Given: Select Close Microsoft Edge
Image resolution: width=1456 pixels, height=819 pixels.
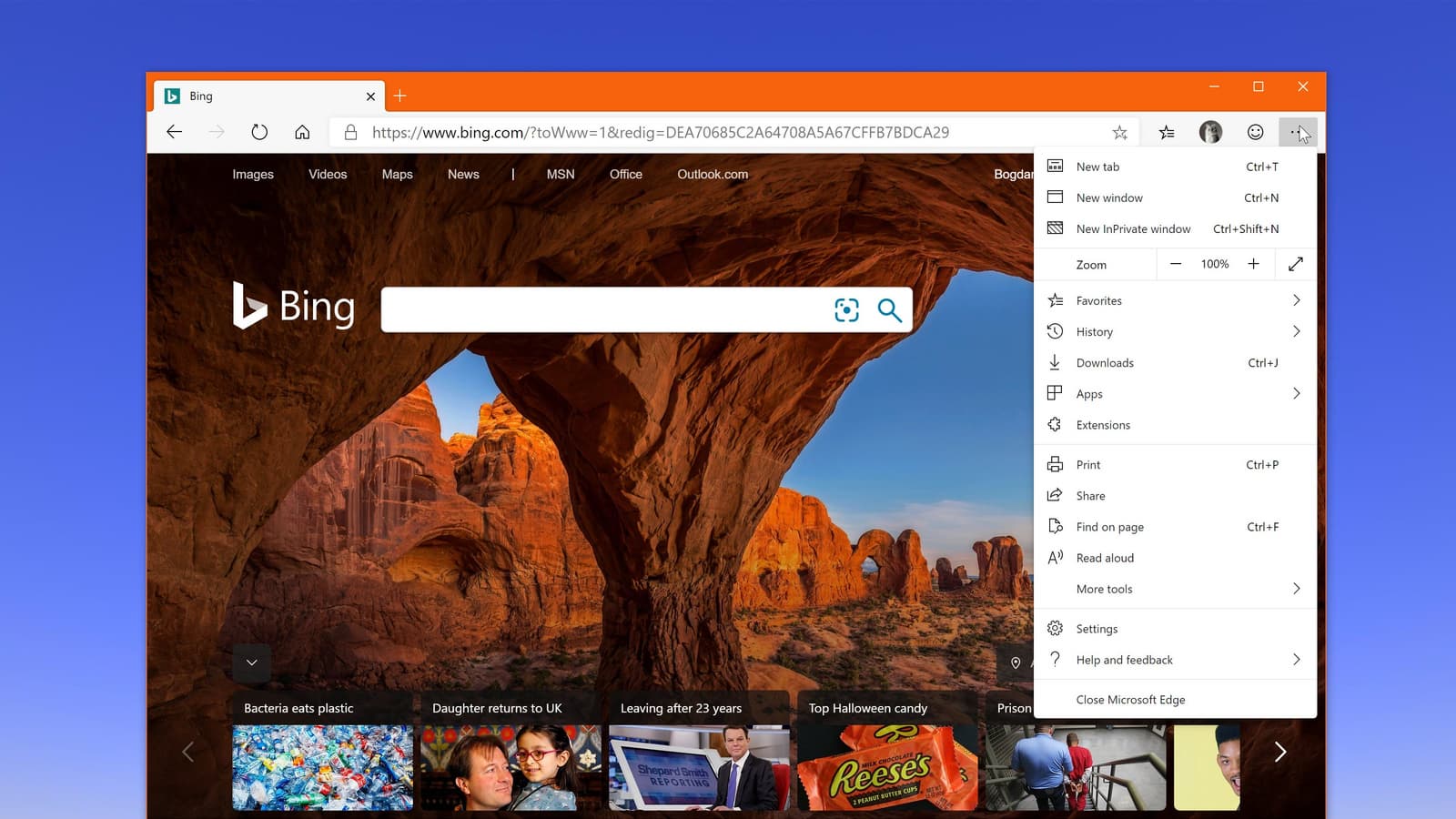Looking at the screenshot, I should [x=1176, y=699].
